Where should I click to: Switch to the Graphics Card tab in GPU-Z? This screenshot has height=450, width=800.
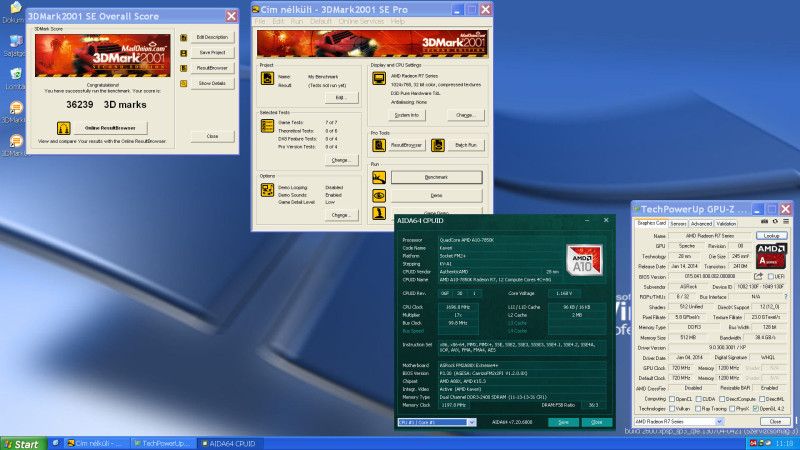pyautogui.click(x=652, y=223)
